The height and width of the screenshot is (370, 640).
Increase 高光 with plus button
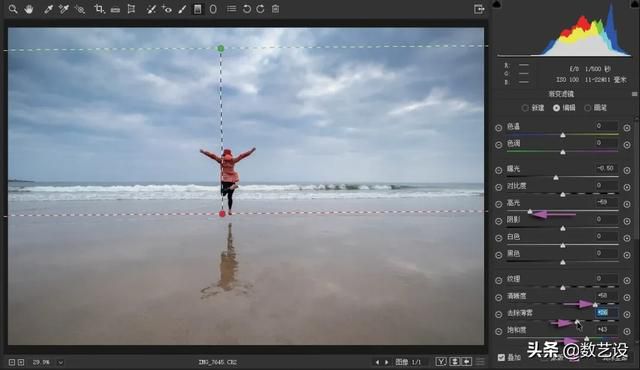coord(627,204)
